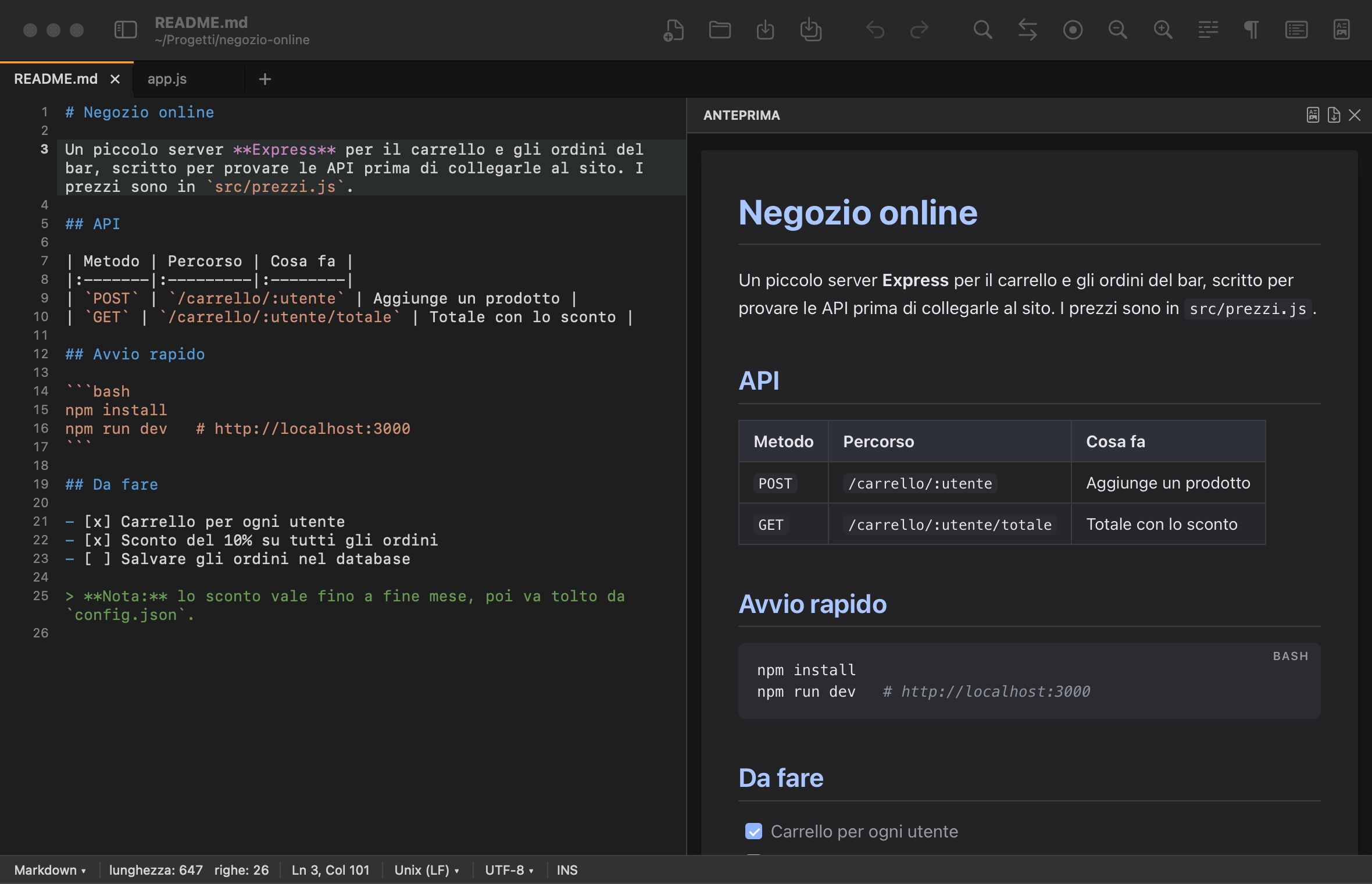This screenshot has width=1372, height=884.
Task: Select the README.md tab
Action: pyautogui.click(x=56, y=79)
